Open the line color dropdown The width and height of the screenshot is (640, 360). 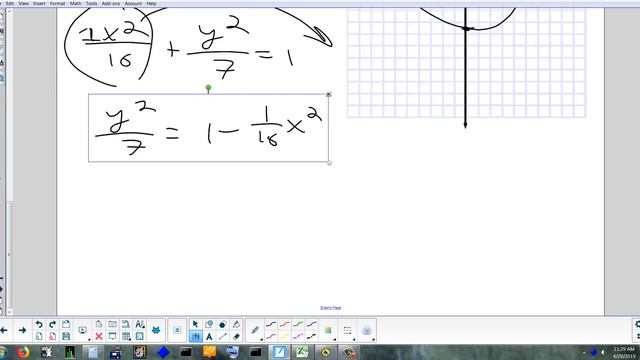pyautogui.click(x=328, y=330)
